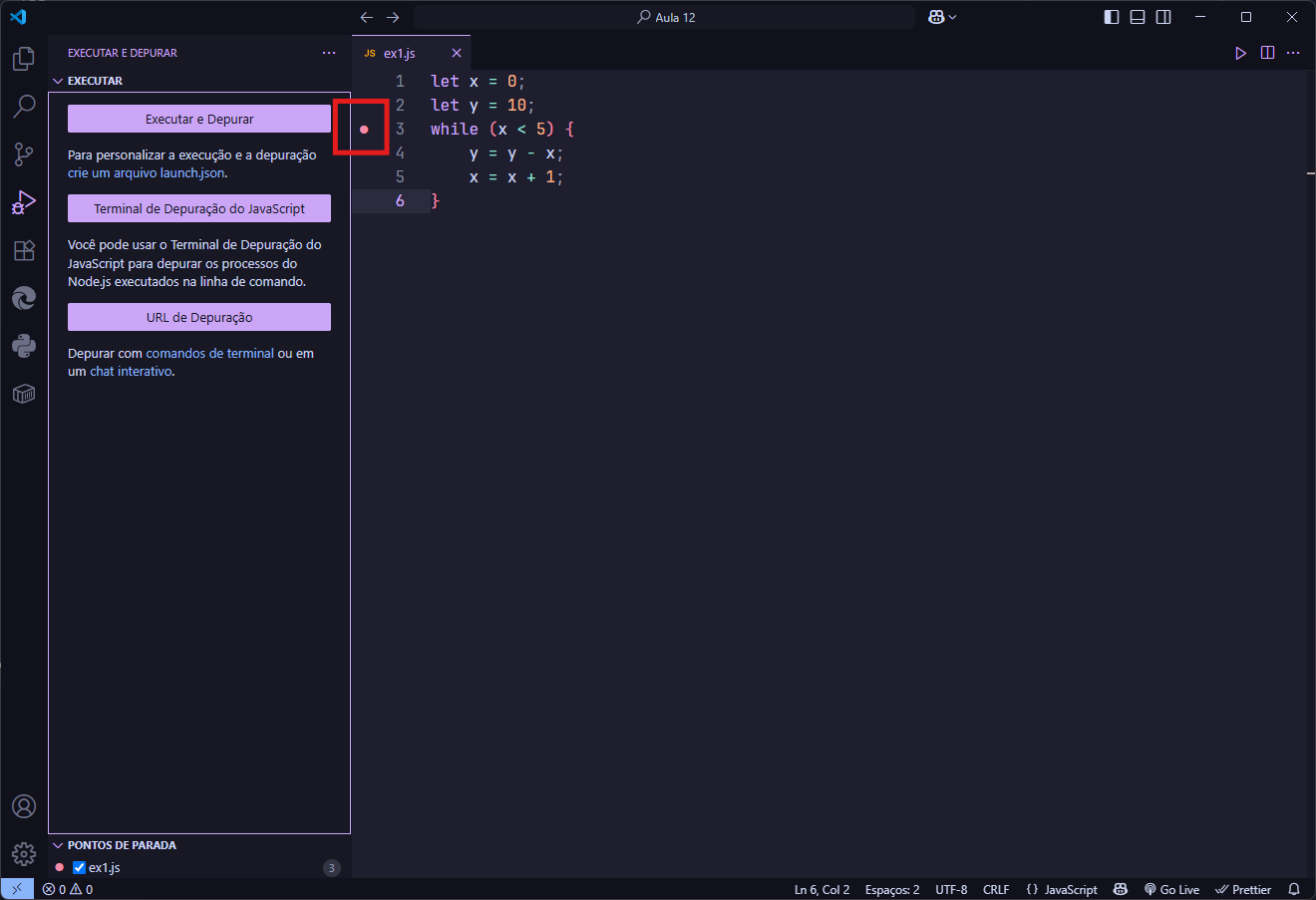Open the Explorer view in activity bar

(x=24, y=59)
